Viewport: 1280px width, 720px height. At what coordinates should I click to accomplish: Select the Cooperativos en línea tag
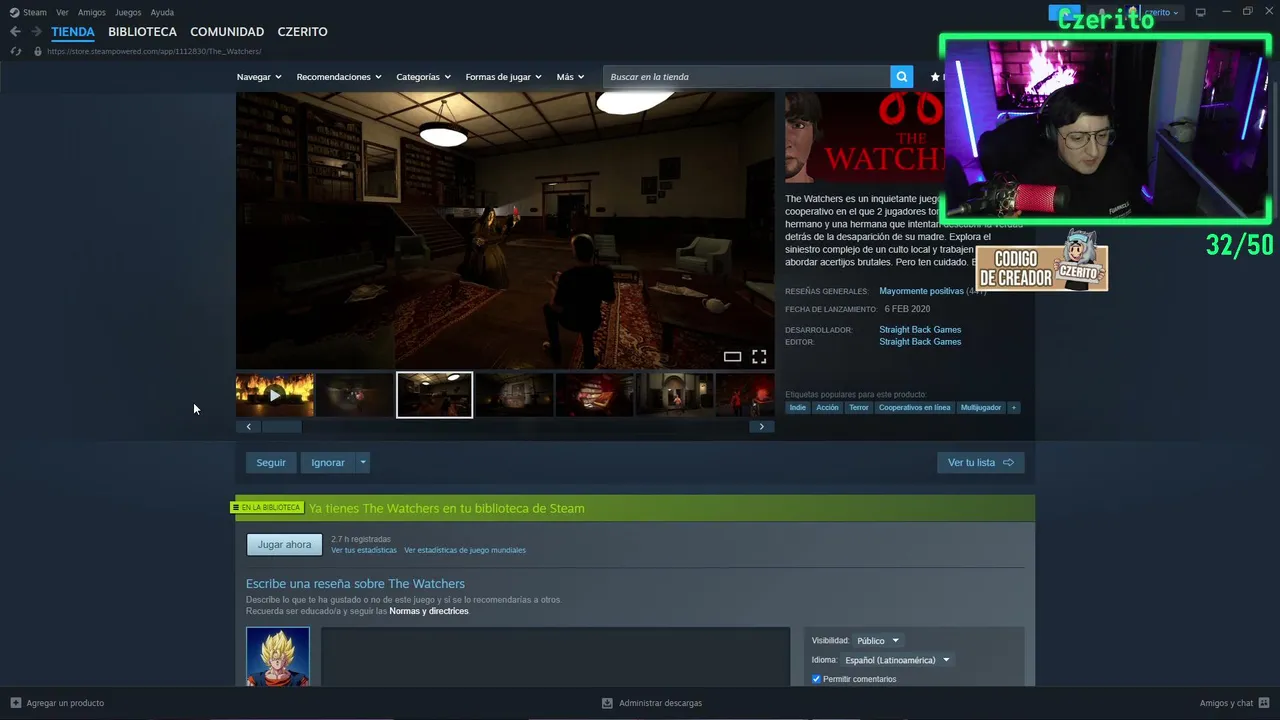point(915,408)
